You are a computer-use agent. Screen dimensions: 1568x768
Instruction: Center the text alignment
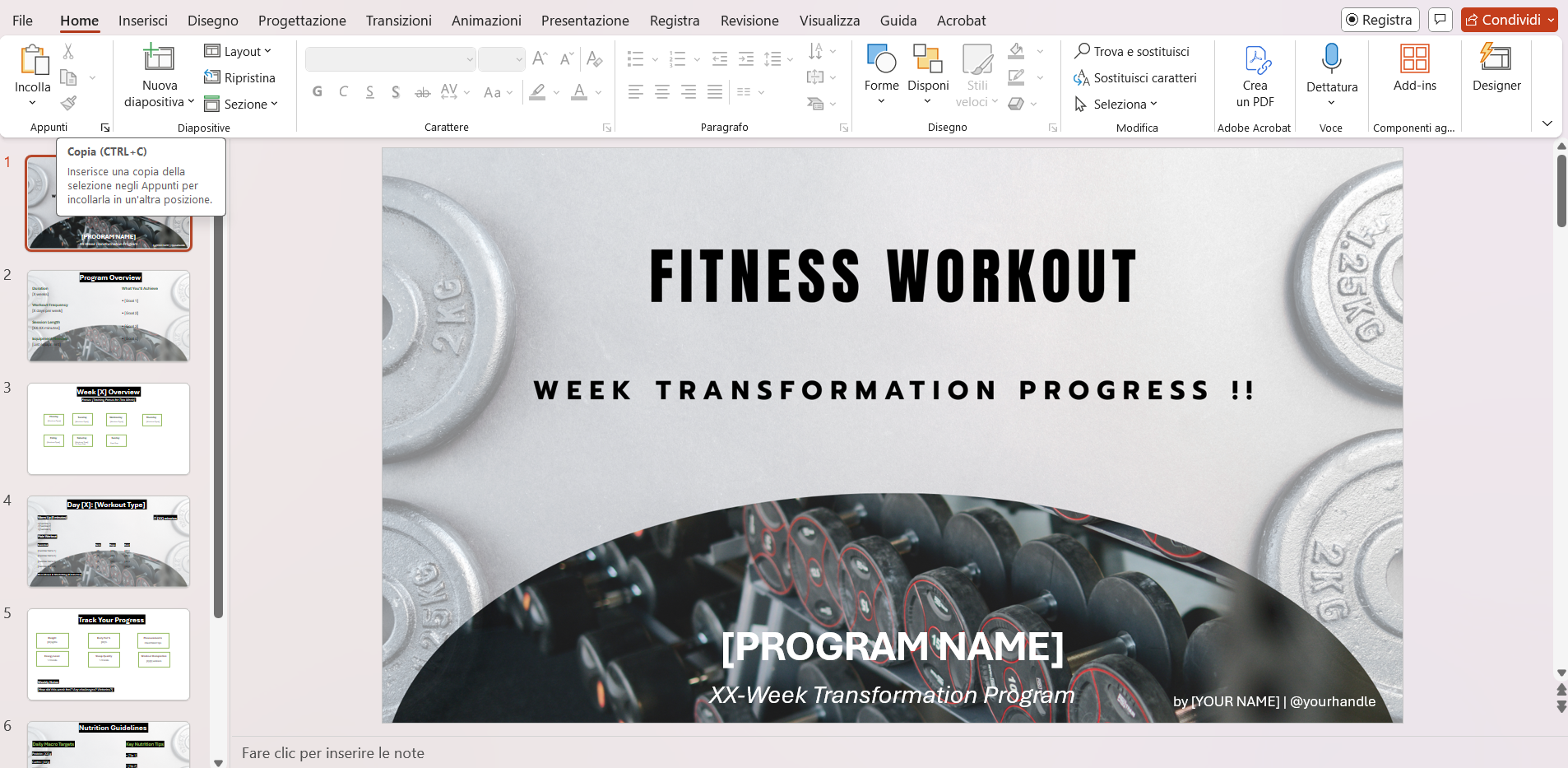662,91
